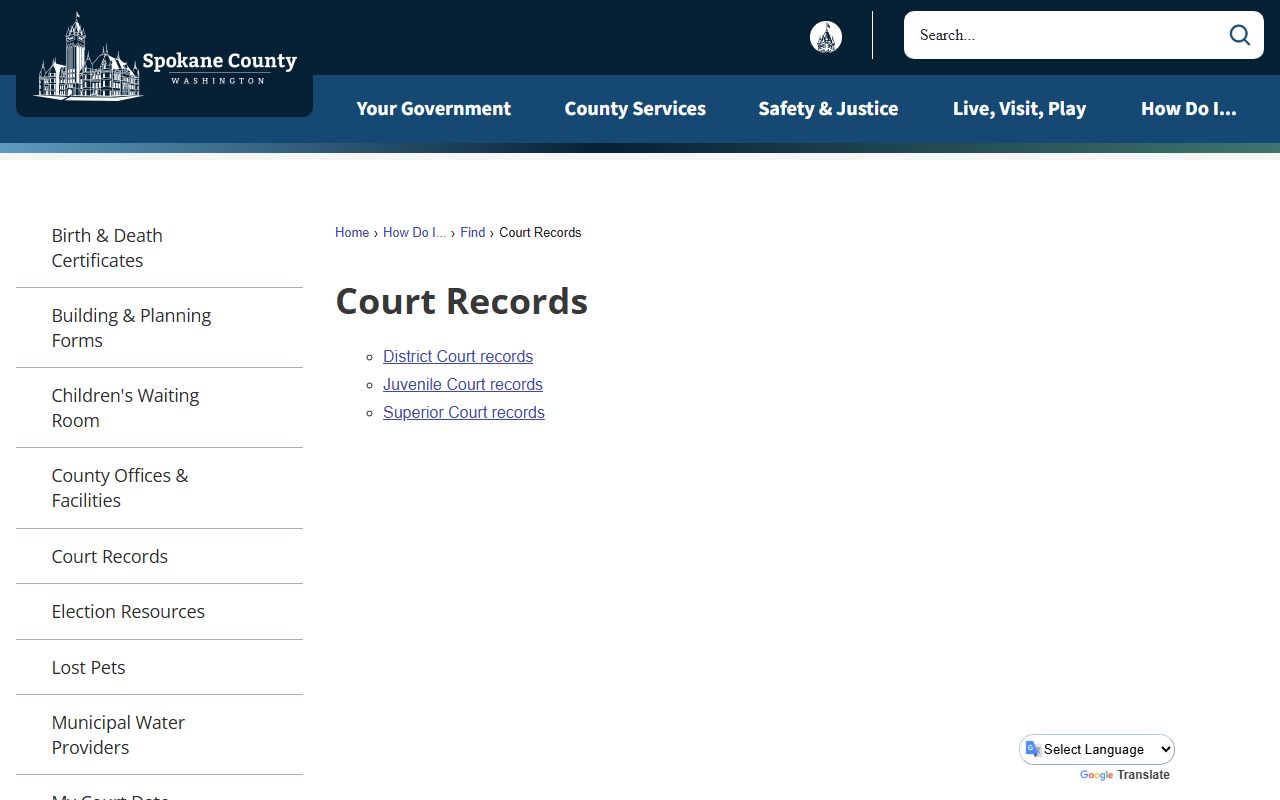Go to Home breadcrumb link
The image size is (1280, 800).
point(352,232)
